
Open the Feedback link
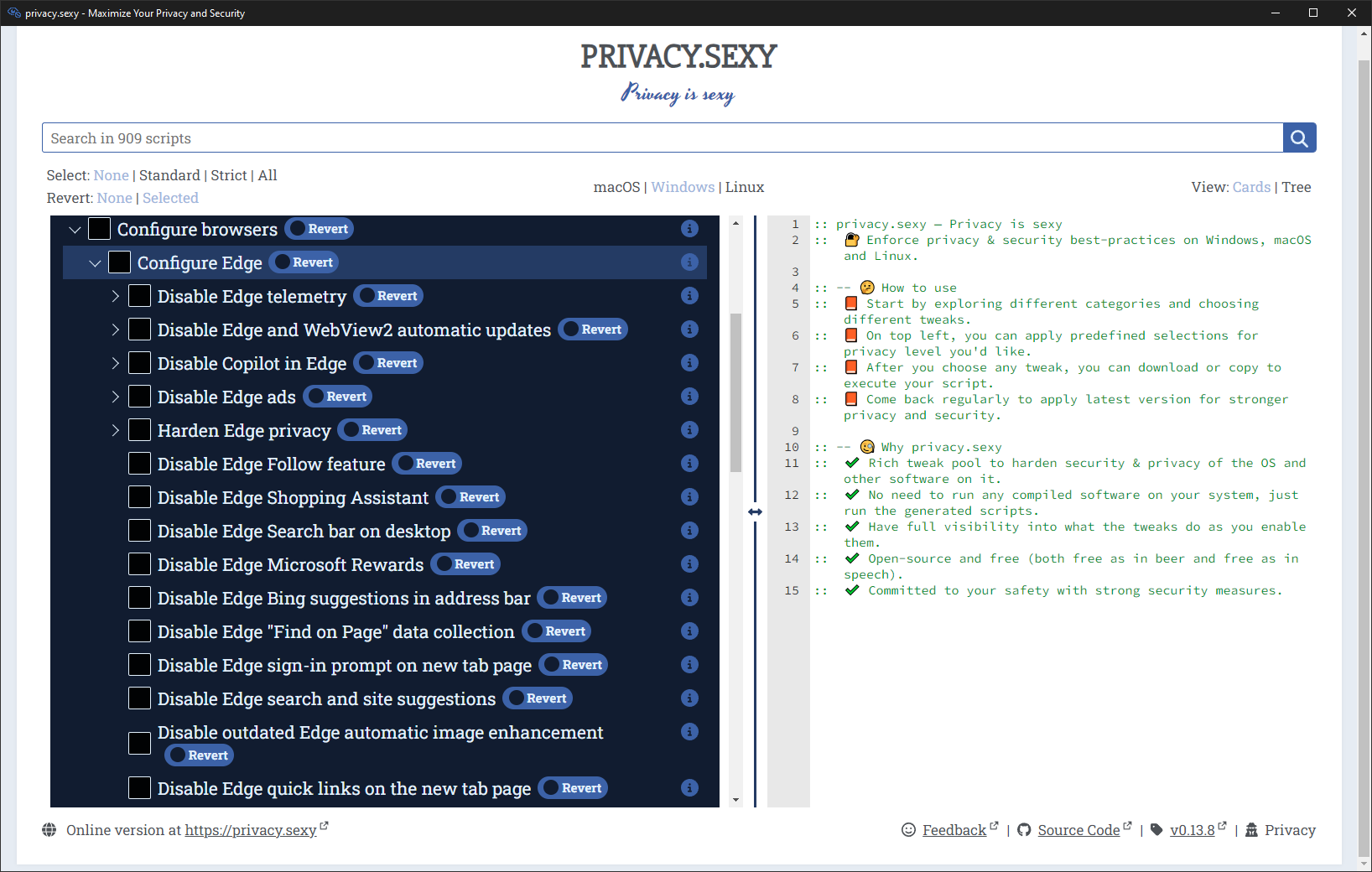(954, 830)
